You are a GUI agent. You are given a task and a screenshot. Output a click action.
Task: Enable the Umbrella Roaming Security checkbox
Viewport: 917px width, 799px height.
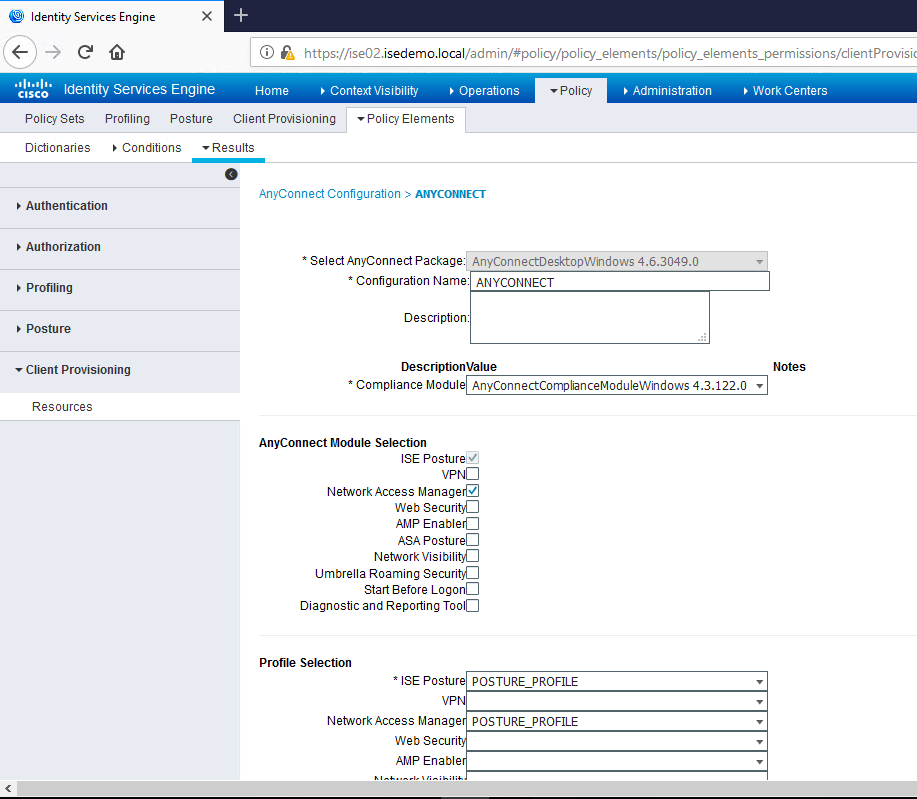click(x=473, y=573)
